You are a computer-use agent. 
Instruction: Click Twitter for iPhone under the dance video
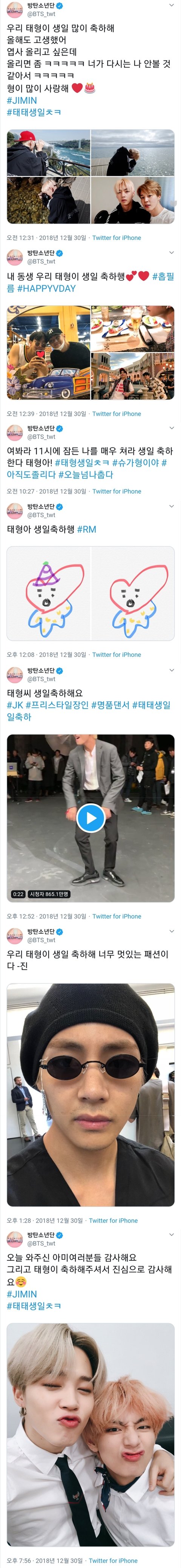[117, 916]
